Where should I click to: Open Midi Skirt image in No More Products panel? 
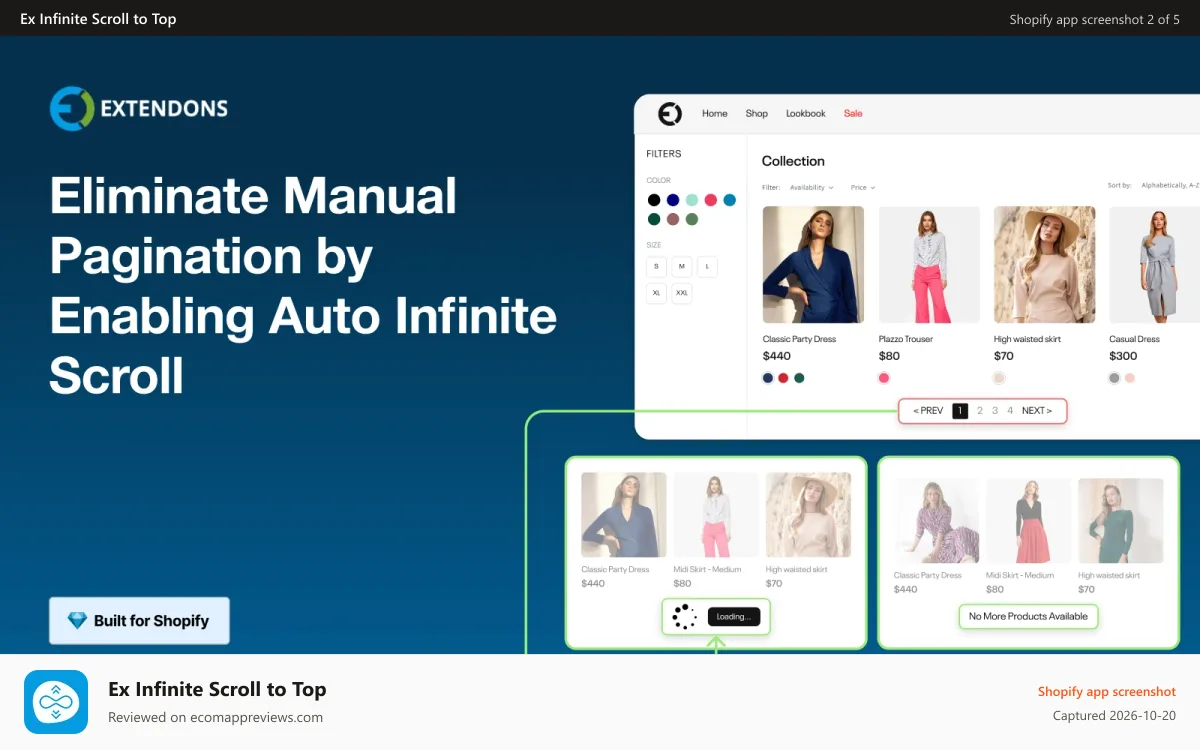tap(1028, 521)
